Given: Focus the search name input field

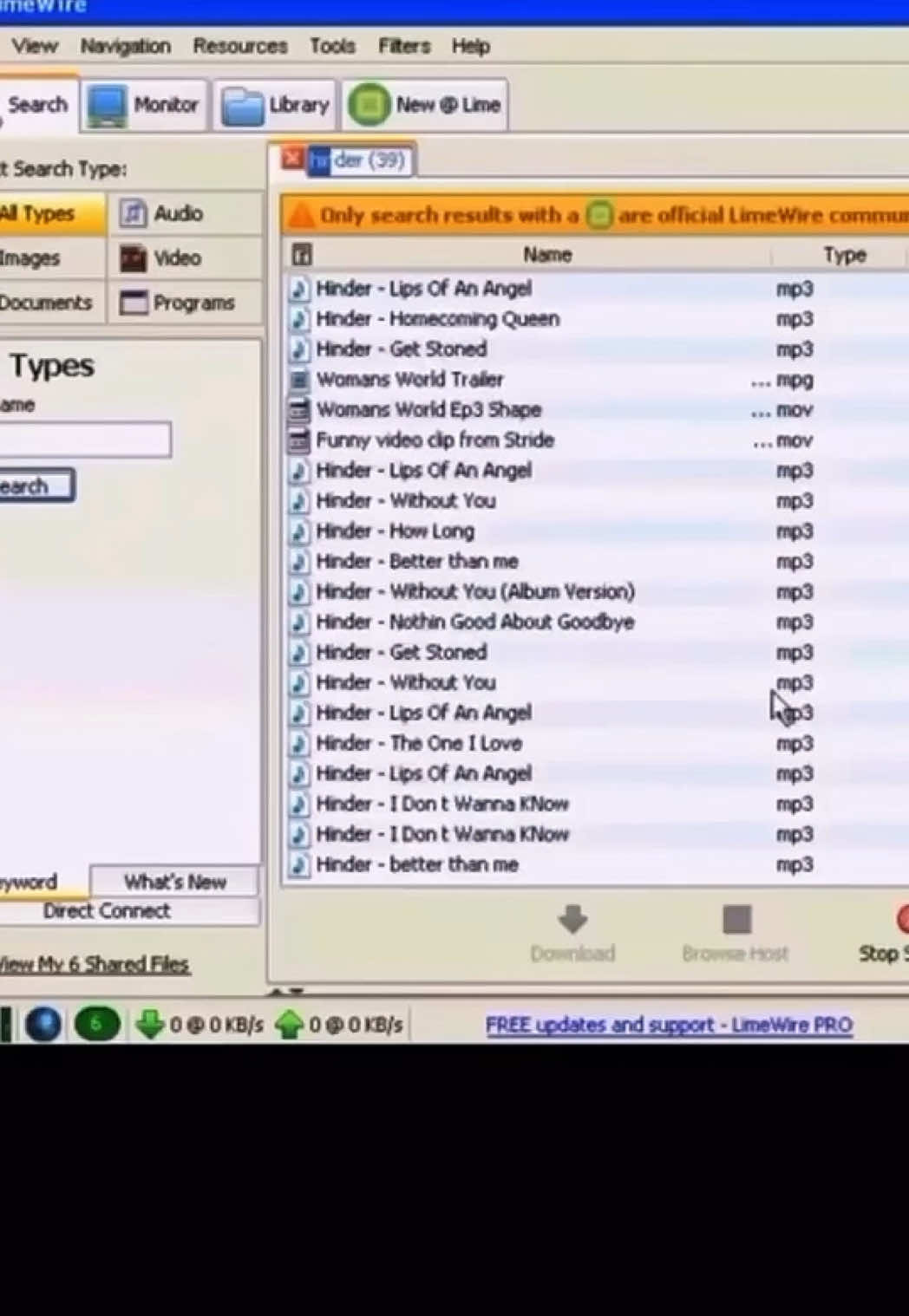Looking at the screenshot, I should 84,440.
